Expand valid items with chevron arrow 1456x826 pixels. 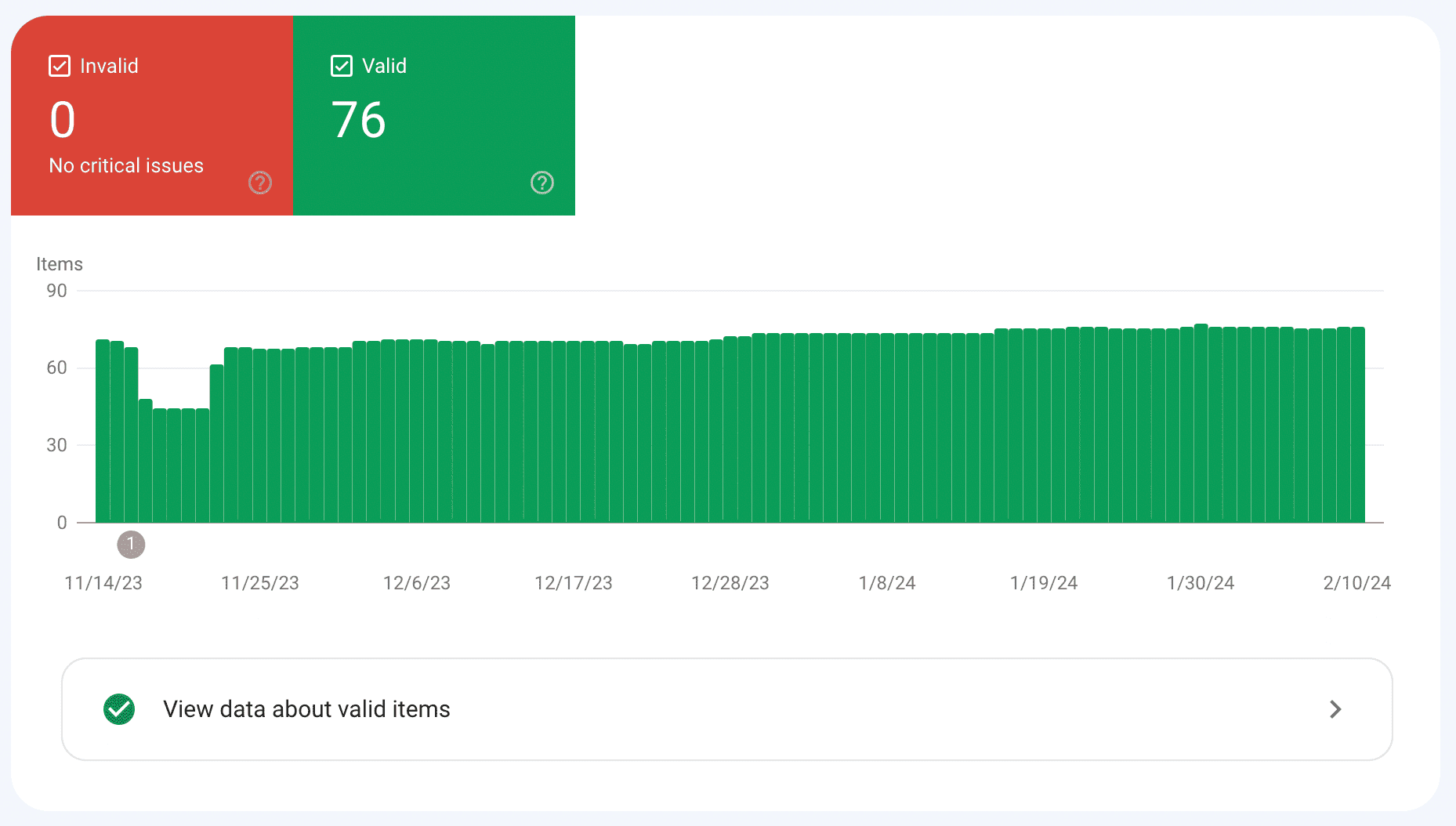coord(1335,709)
